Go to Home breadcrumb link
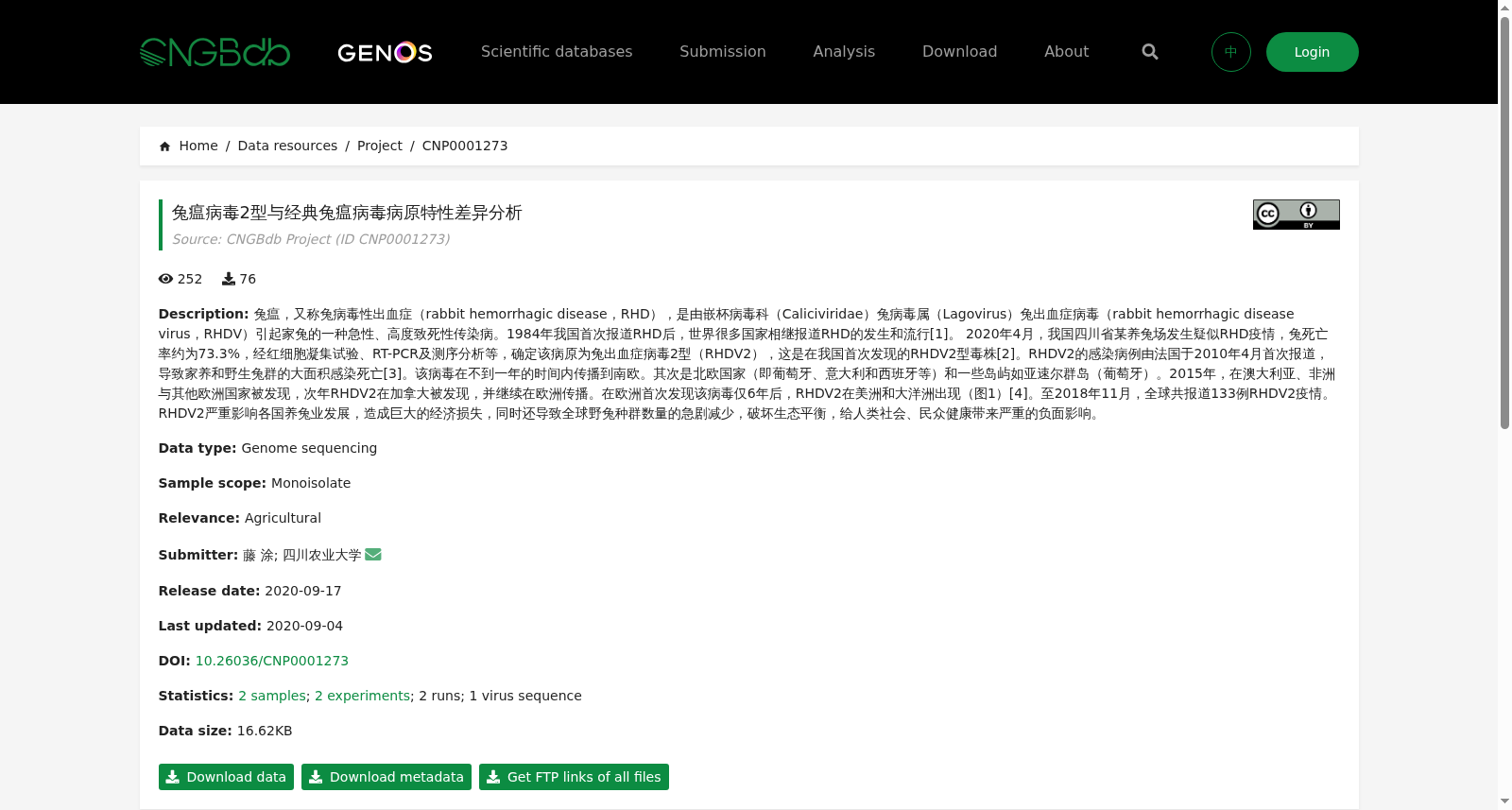This screenshot has height=810, width=1512. 198,146
